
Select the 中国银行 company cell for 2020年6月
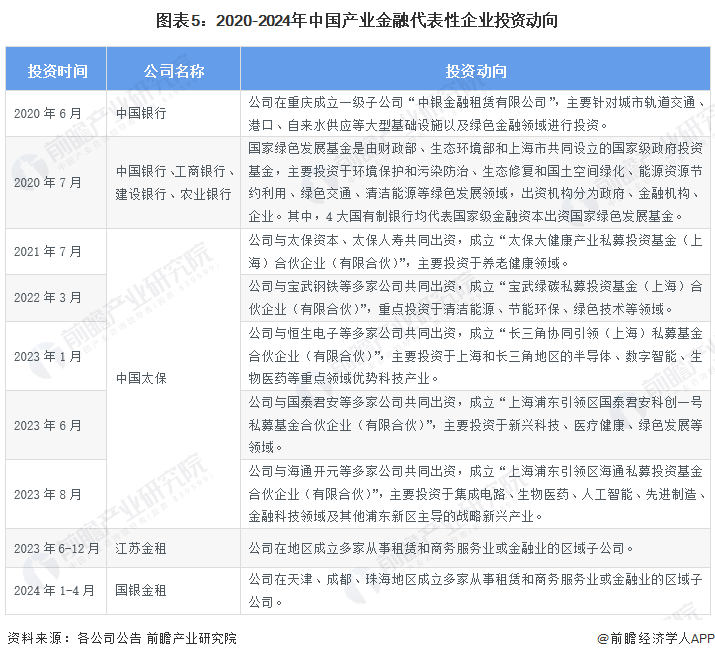click(173, 114)
